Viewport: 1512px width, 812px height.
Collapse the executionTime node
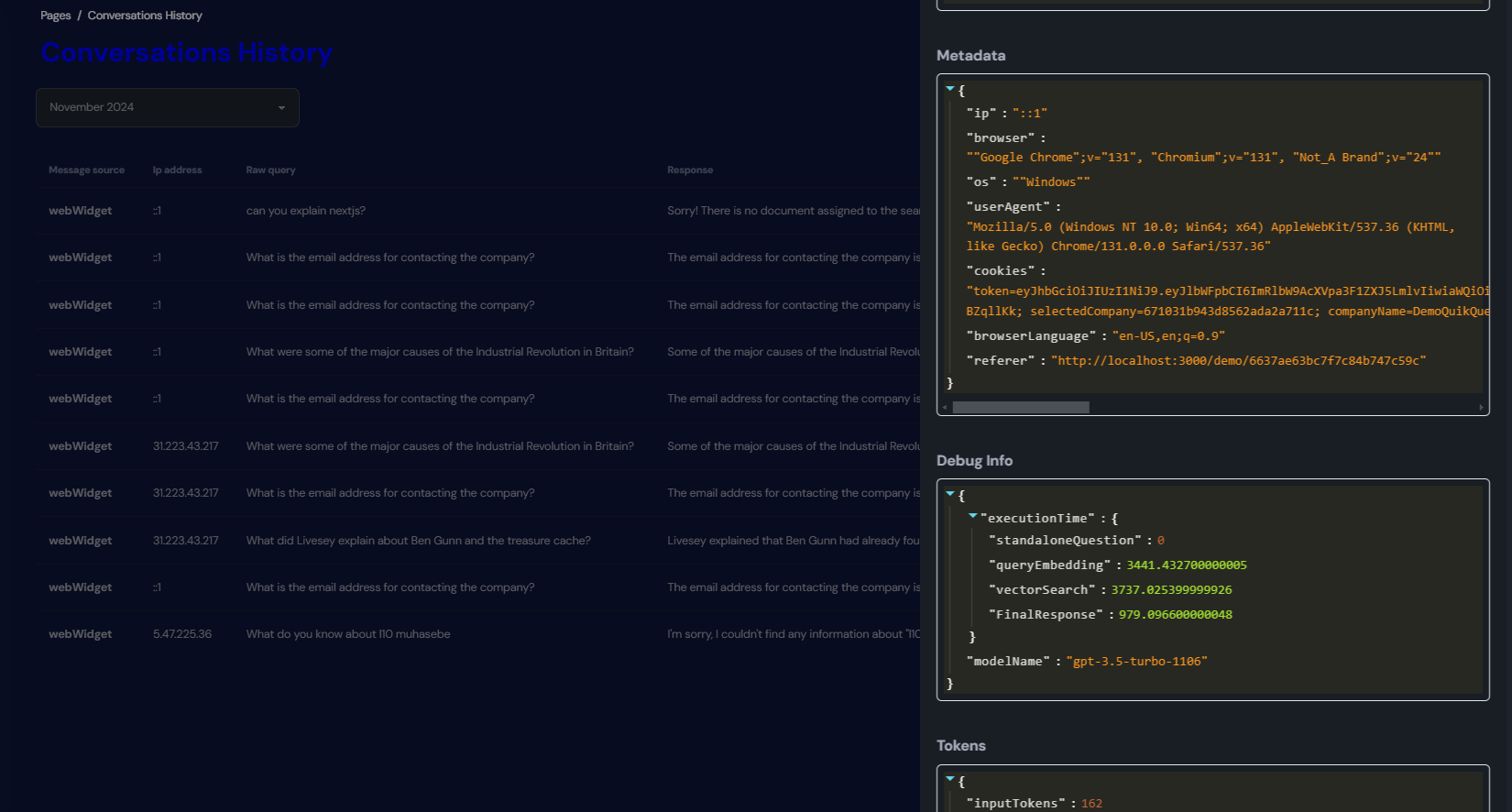pyautogui.click(x=973, y=517)
